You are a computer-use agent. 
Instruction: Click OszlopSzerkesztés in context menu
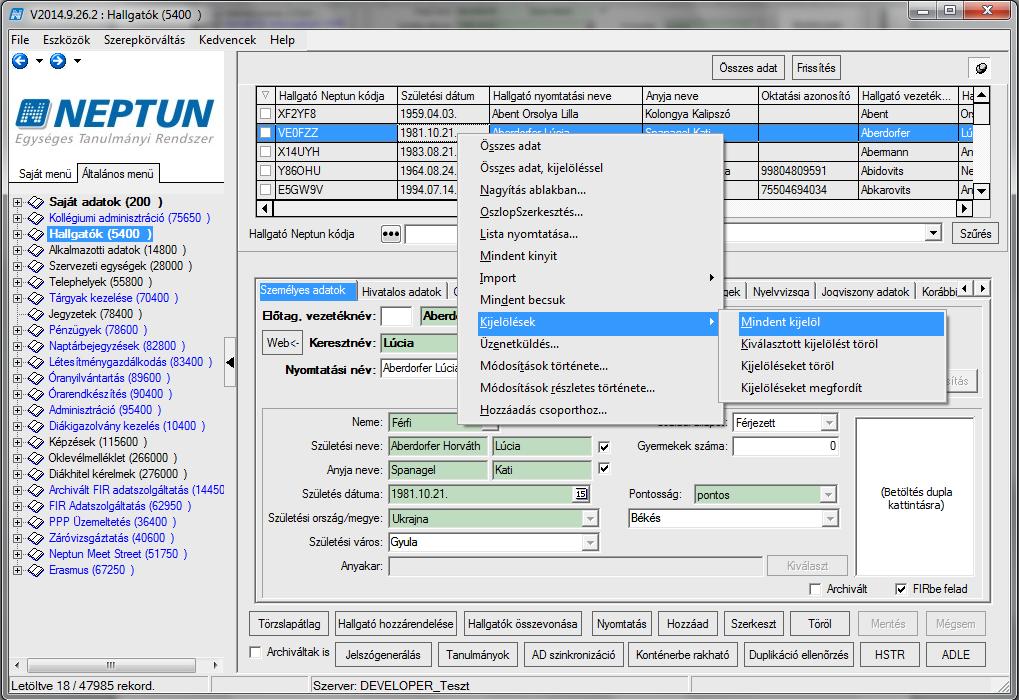point(531,212)
